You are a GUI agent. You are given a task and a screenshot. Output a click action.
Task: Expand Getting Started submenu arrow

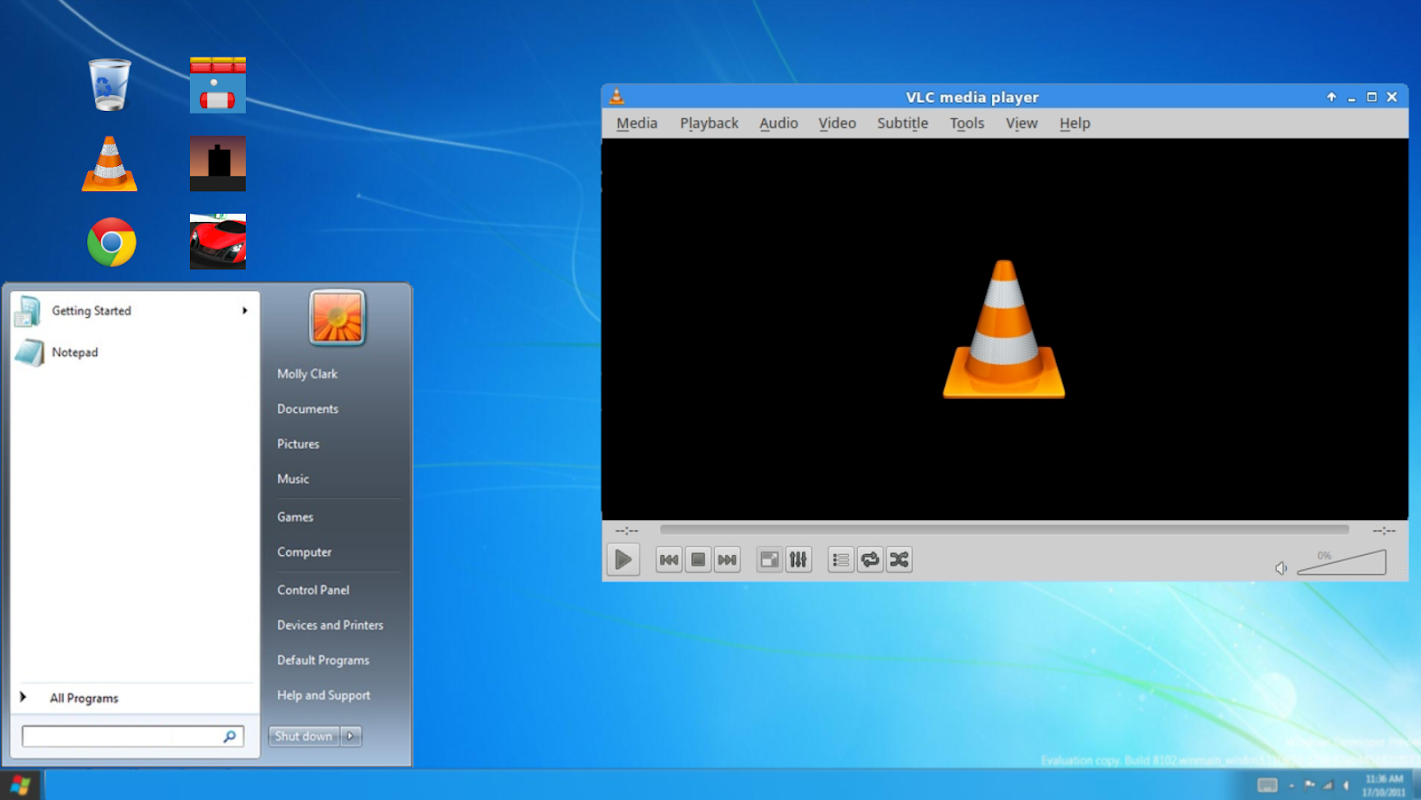tap(244, 311)
